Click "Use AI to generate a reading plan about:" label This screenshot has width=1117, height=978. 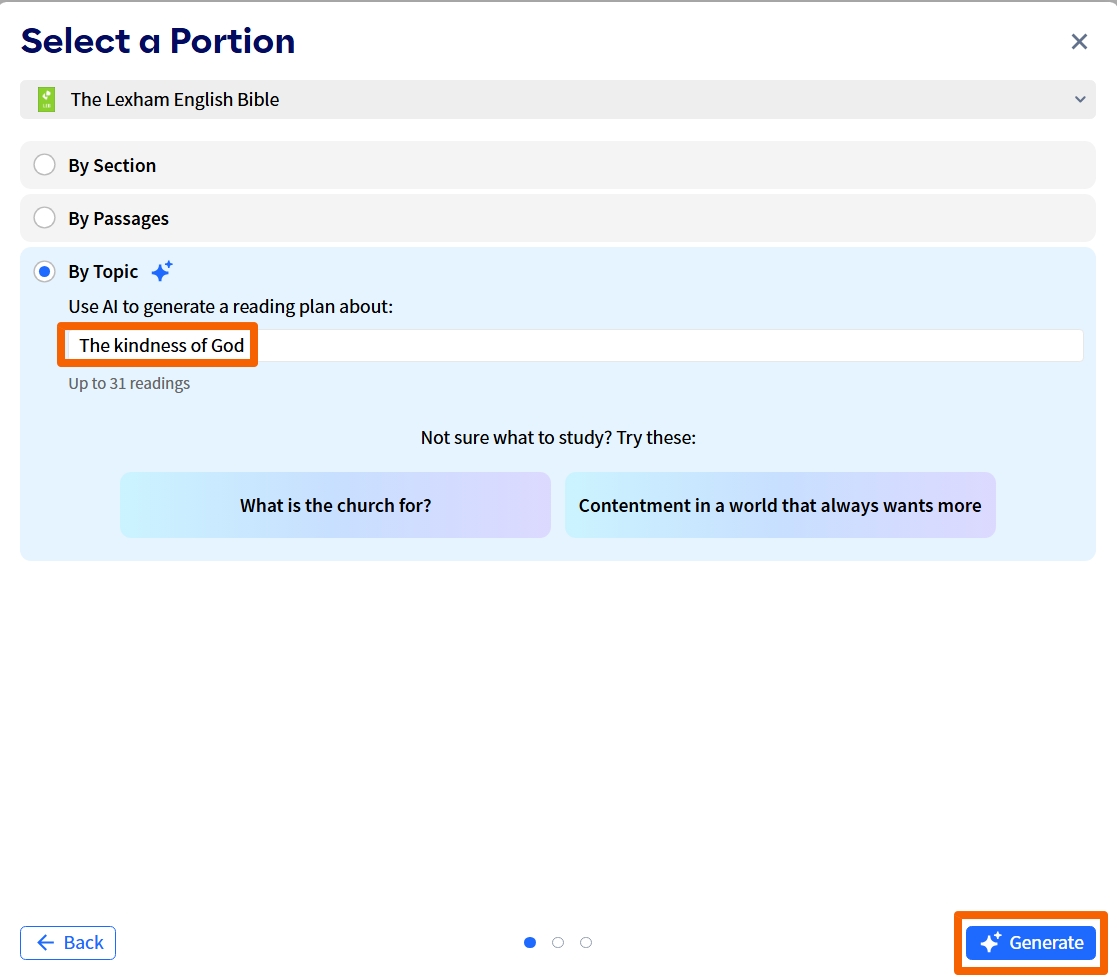pyautogui.click(x=231, y=307)
